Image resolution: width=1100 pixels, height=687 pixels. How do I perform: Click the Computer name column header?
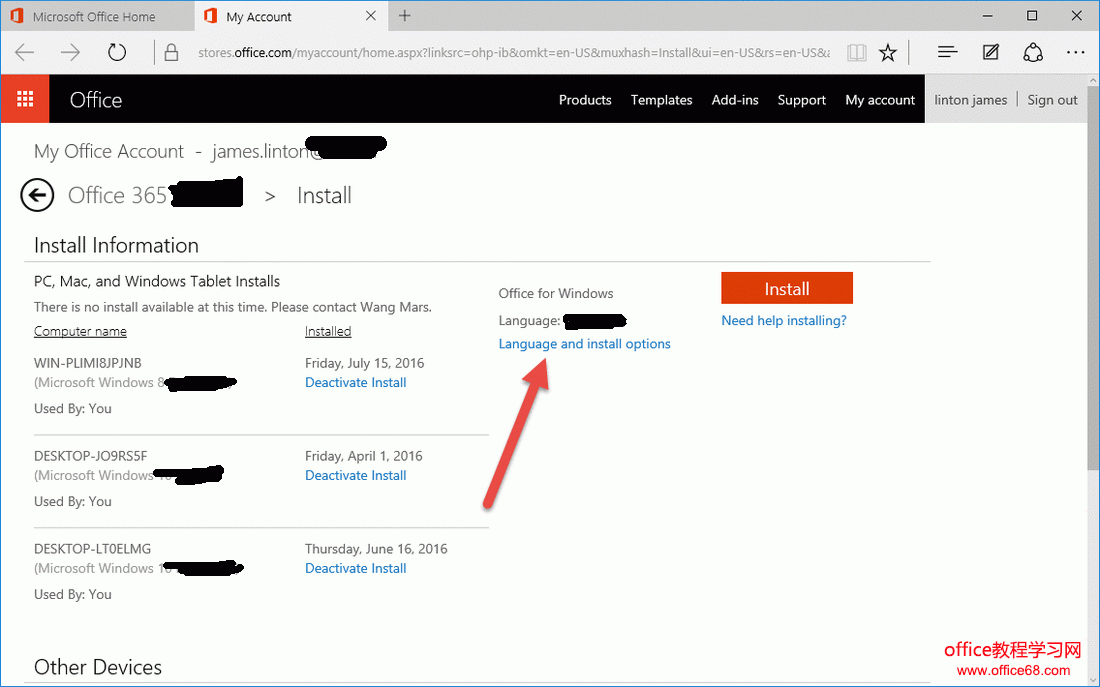80,331
